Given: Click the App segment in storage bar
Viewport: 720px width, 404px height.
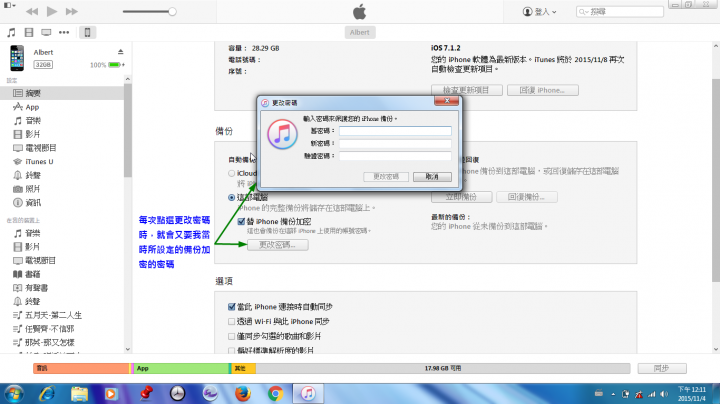Looking at the screenshot, I should [181, 368].
